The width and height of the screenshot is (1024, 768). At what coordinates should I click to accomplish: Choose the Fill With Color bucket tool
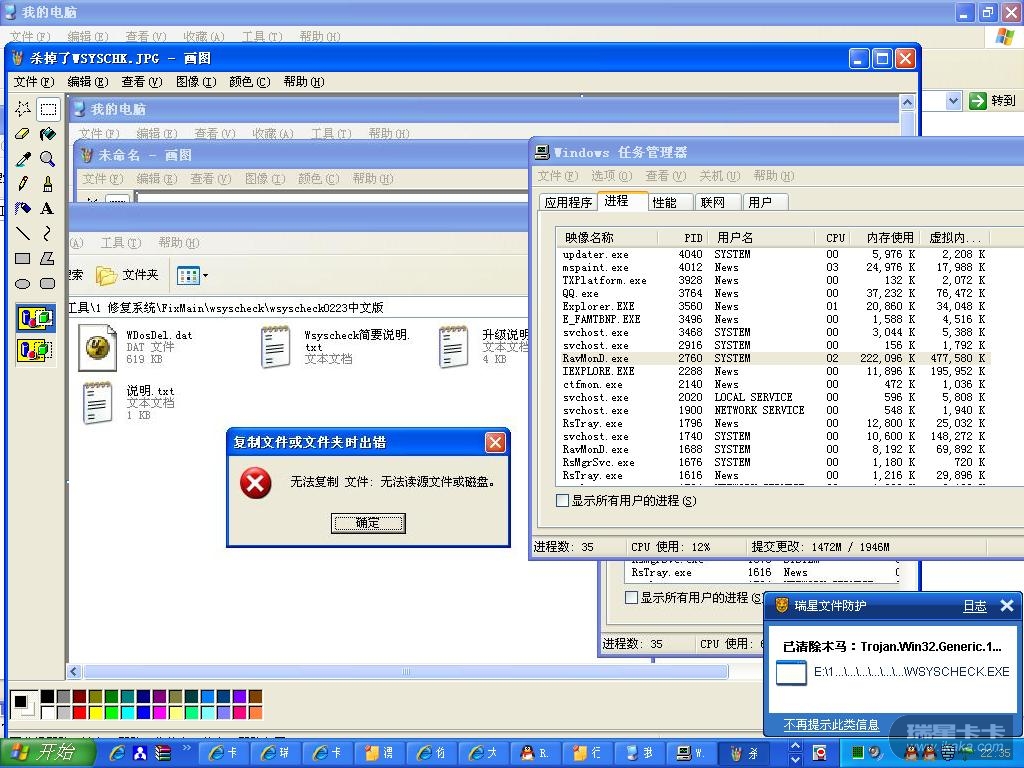[x=47, y=134]
